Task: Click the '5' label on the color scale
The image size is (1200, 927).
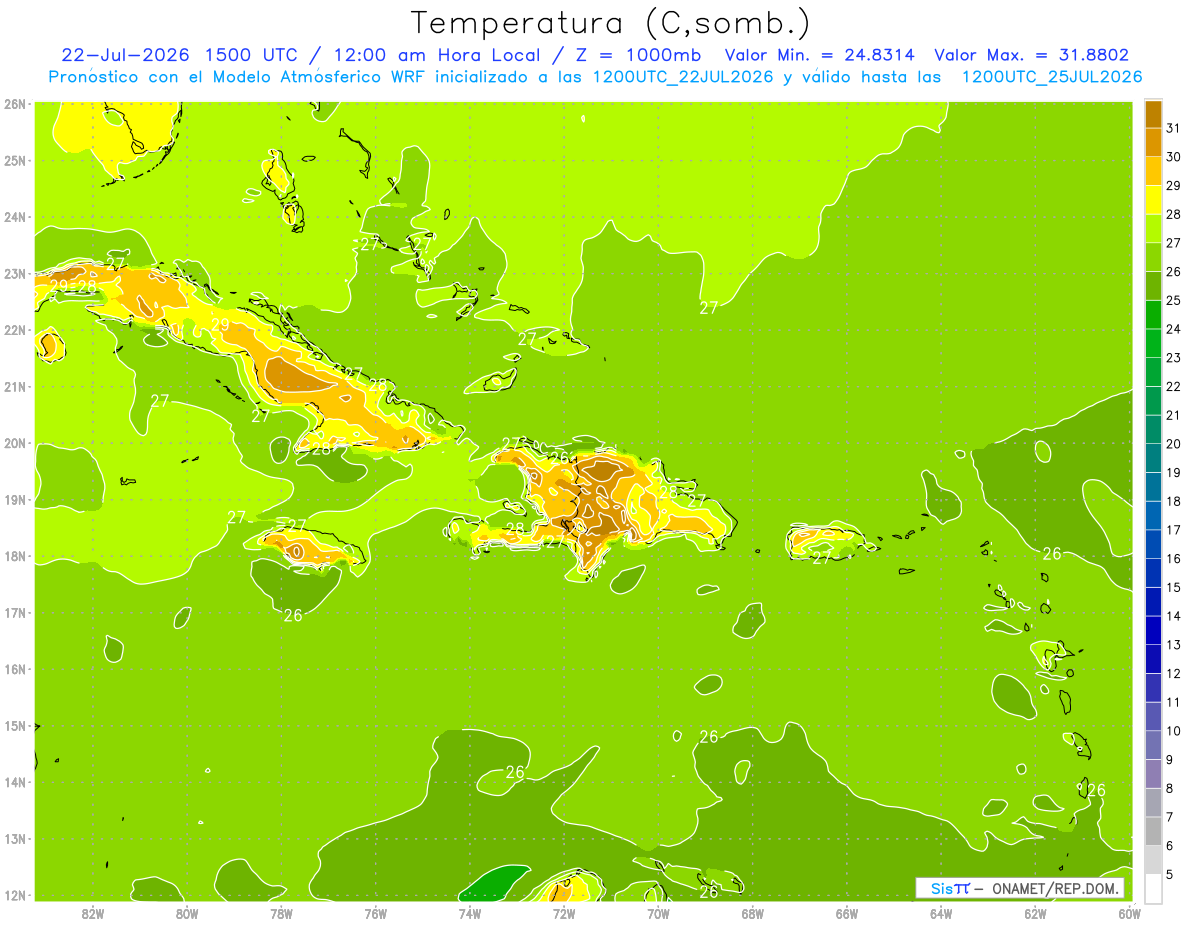Action: (x=1170, y=874)
